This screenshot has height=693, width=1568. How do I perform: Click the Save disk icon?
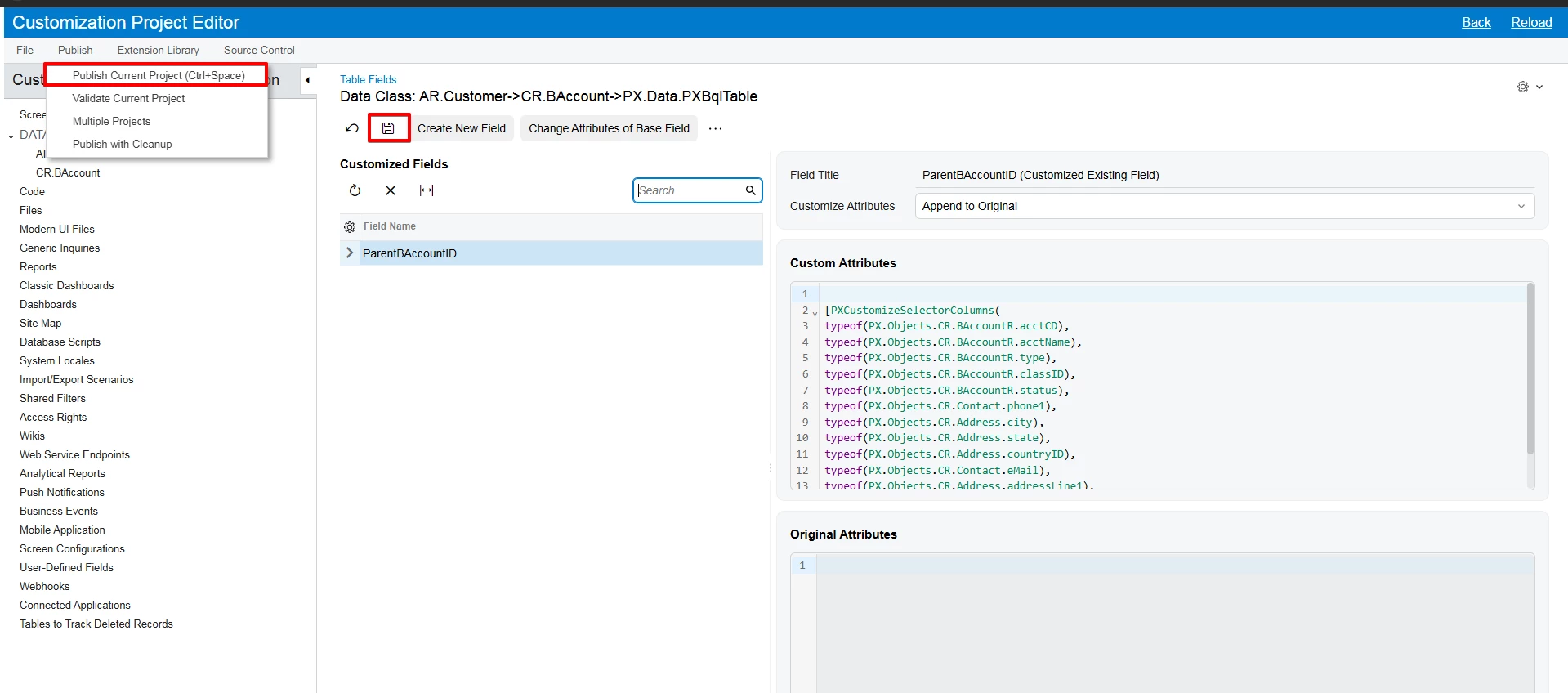(388, 128)
